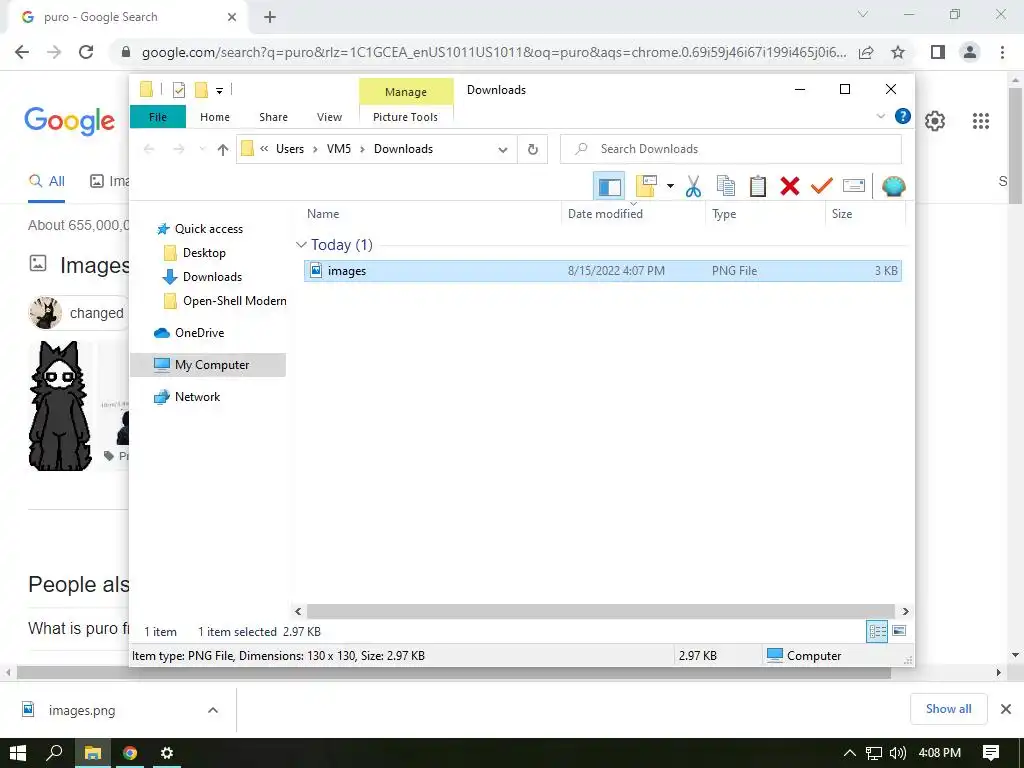1024x768 pixels.
Task: Open Google quick settings gear
Action: [935, 121]
